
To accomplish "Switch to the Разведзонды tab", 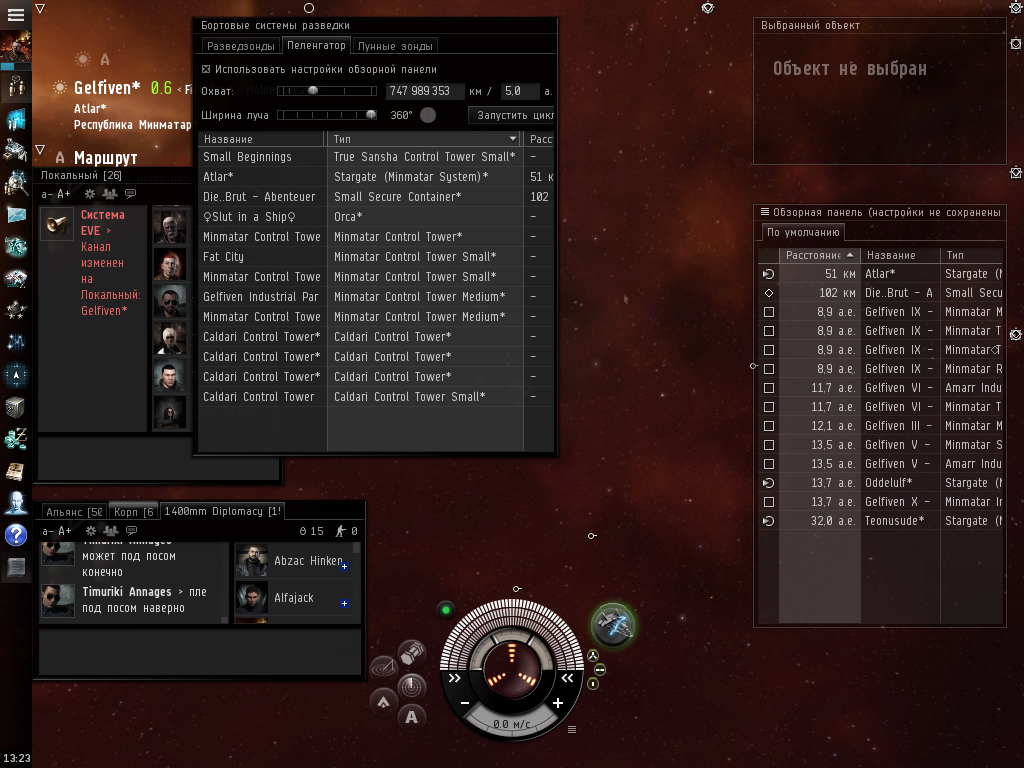I will 240,46.
